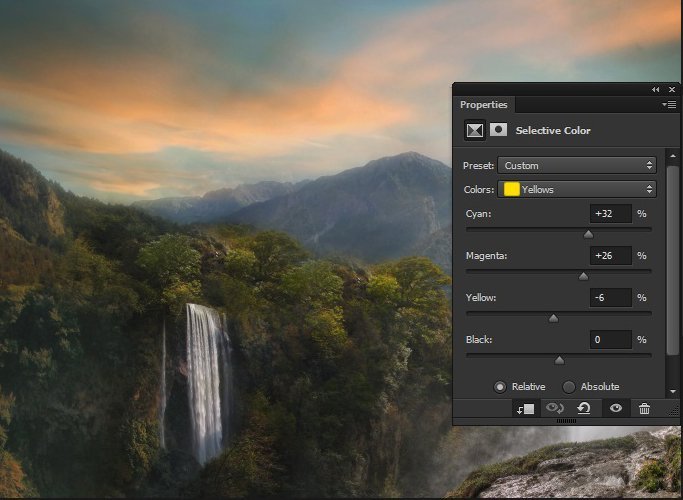
Task: Click the Black value input field
Action: click(610, 340)
